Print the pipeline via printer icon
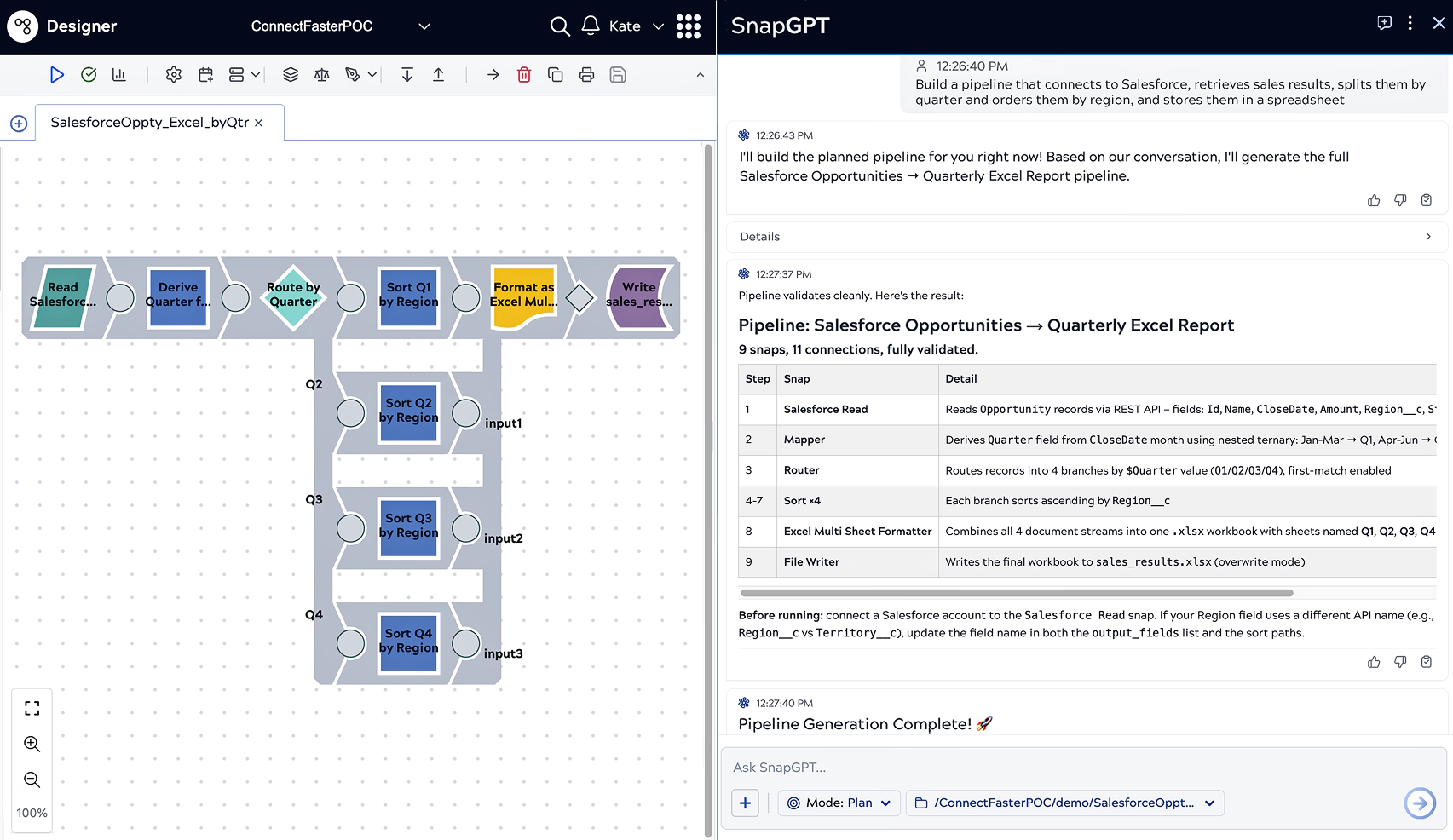 (x=586, y=75)
